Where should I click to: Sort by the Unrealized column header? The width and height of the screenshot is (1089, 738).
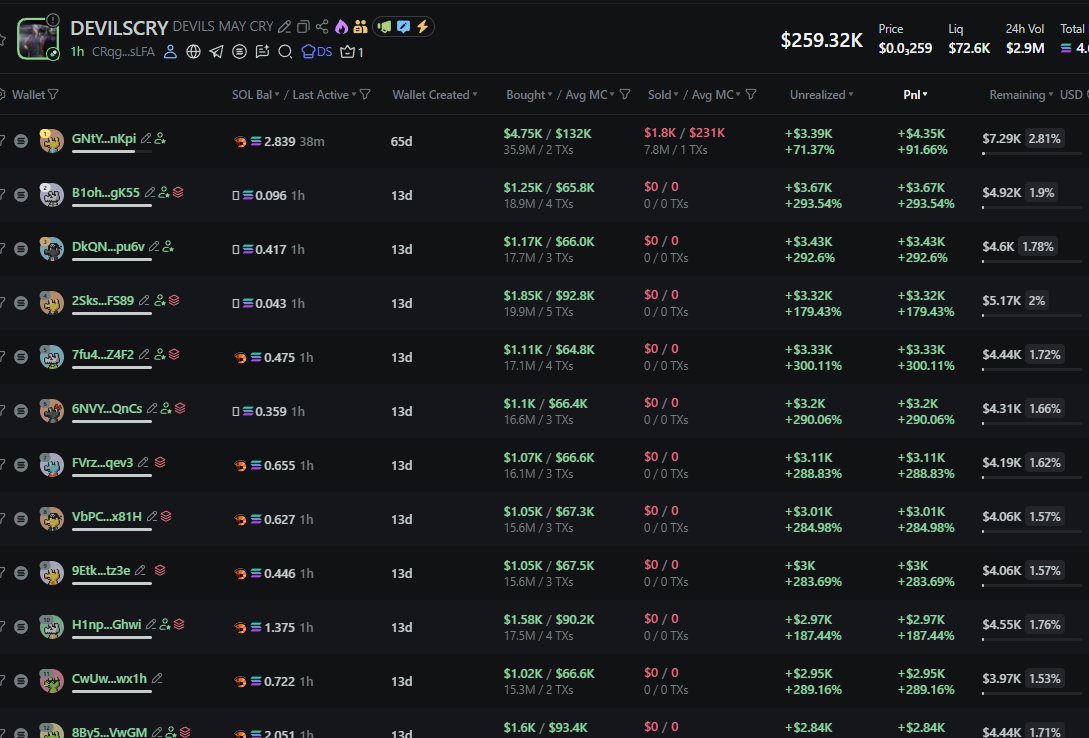821,95
